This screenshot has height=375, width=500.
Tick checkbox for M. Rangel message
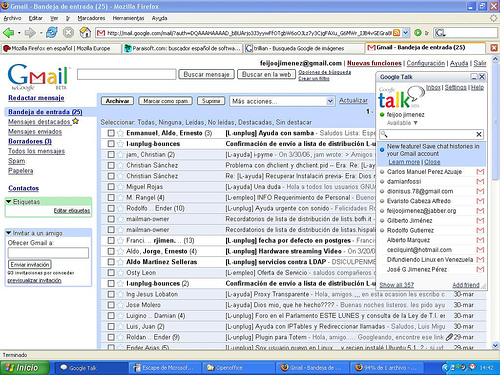[111, 198]
